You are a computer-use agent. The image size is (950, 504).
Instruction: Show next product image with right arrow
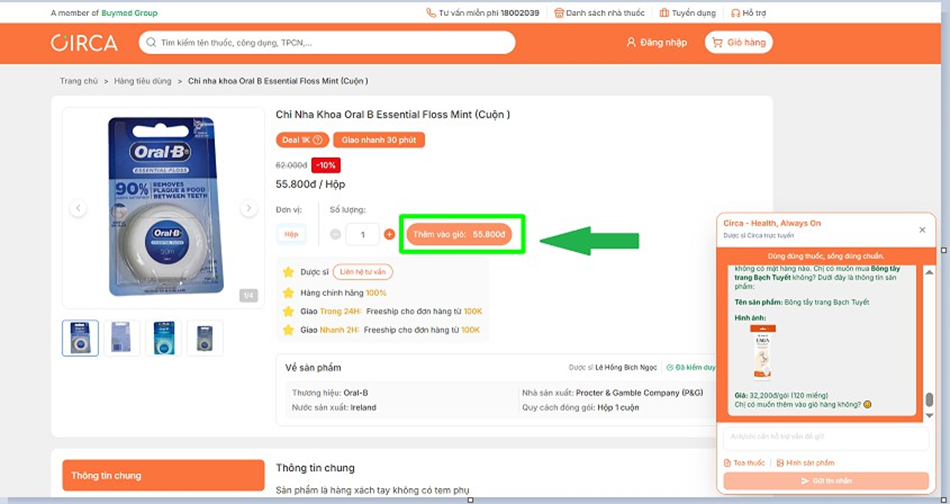click(x=248, y=208)
